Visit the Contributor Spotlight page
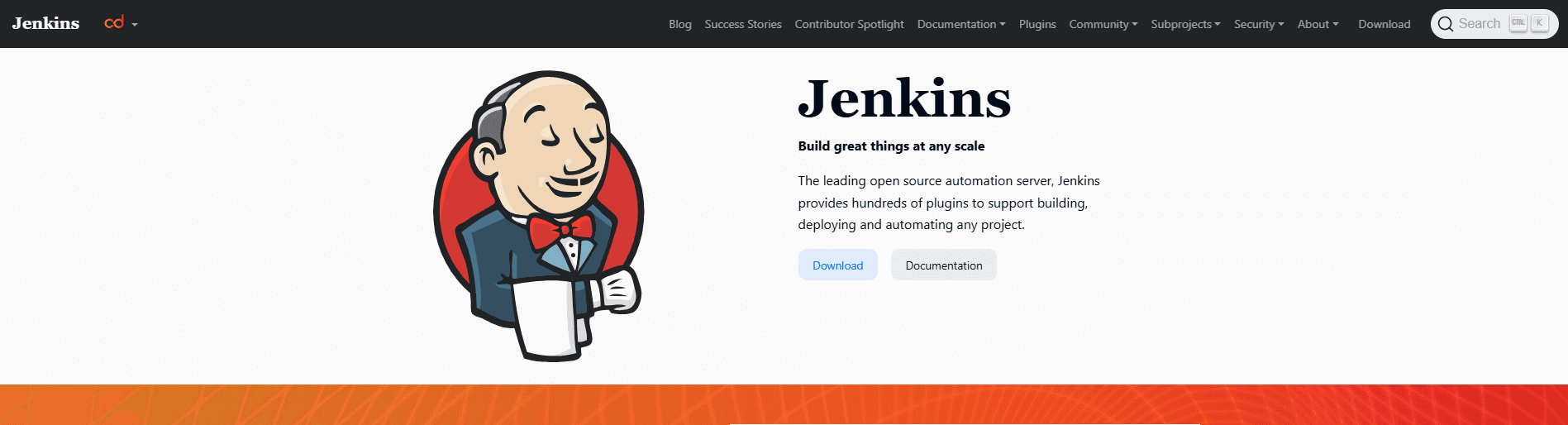This screenshot has height=425, width=1568. pos(849,24)
